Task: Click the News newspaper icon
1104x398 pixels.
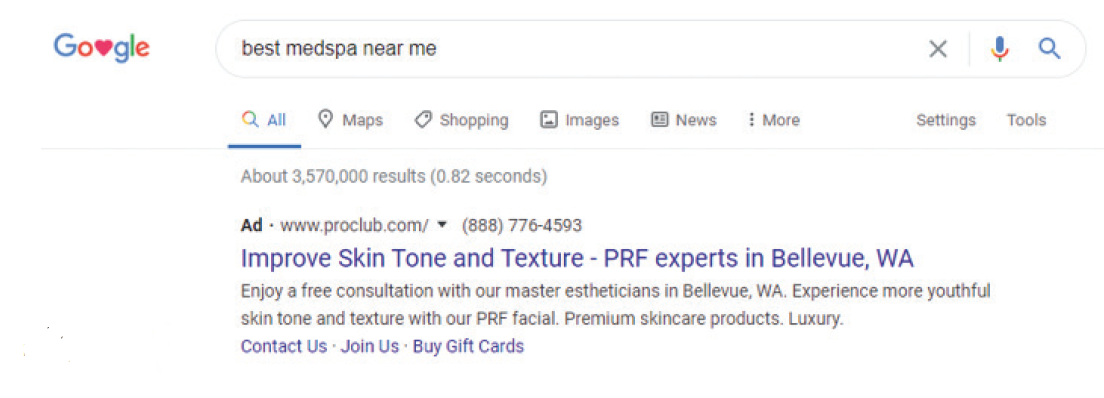Action: [660, 120]
